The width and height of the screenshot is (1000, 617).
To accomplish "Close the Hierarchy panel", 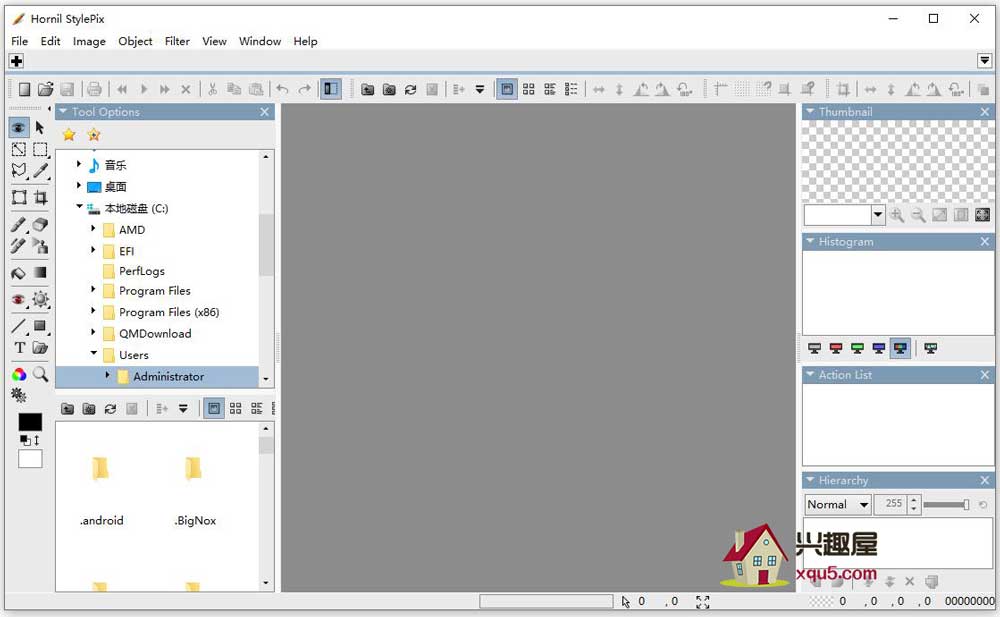I will click(985, 480).
